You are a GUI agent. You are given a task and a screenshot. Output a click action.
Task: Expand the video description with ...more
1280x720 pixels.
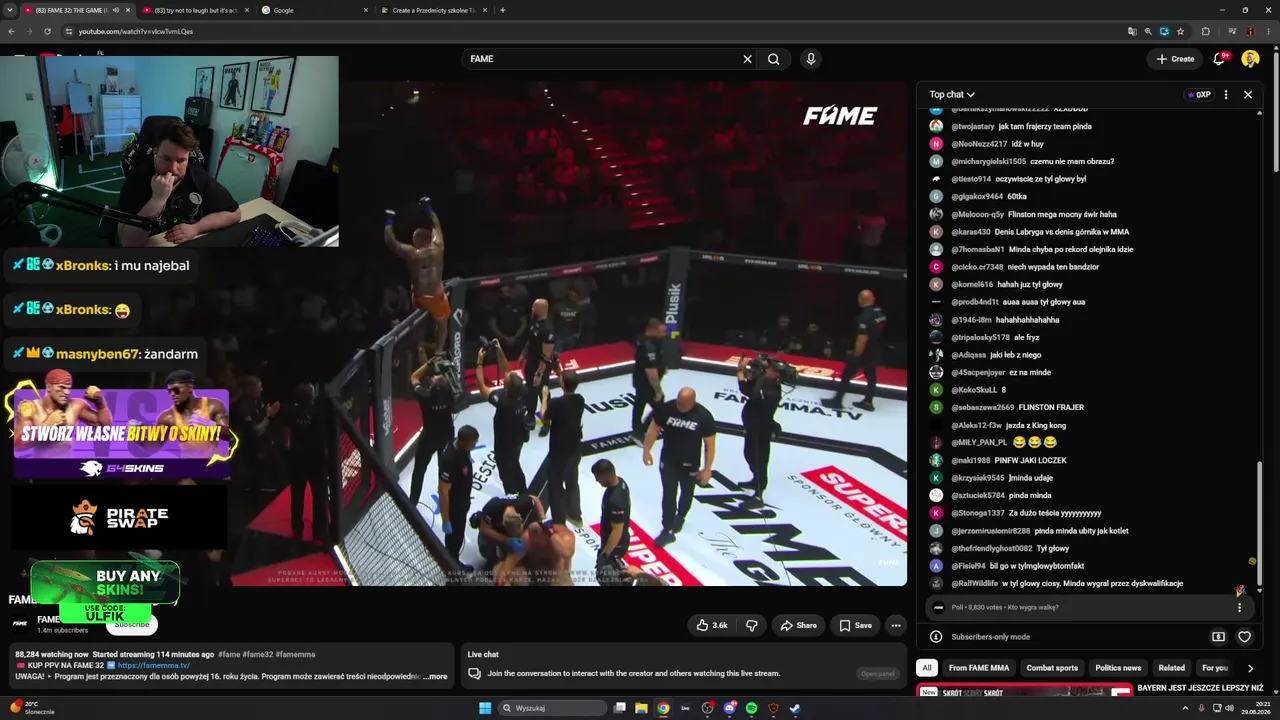436,677
